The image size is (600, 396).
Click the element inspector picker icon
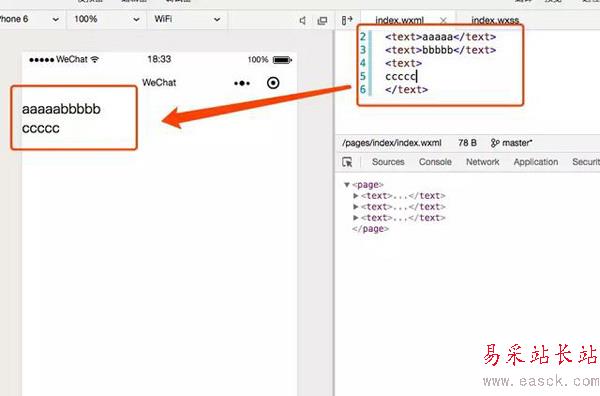coord(347,162)
